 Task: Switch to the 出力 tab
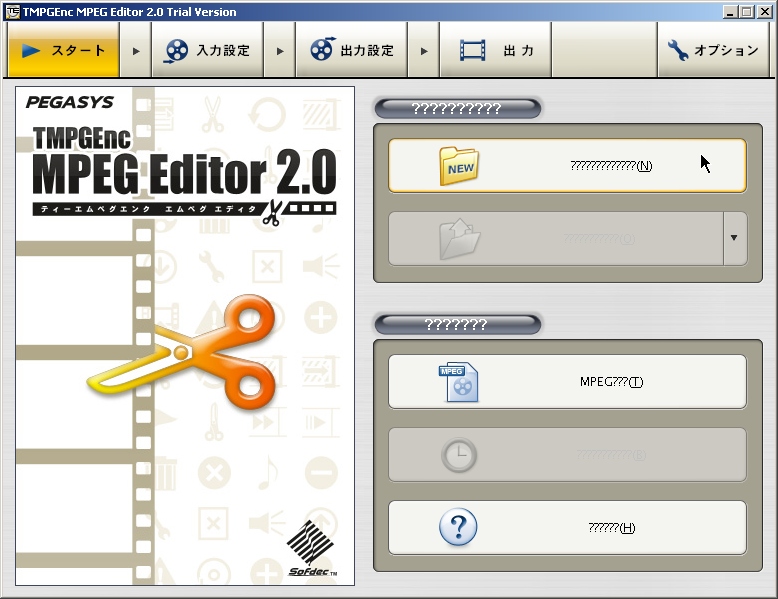click(x=495, y=50)
